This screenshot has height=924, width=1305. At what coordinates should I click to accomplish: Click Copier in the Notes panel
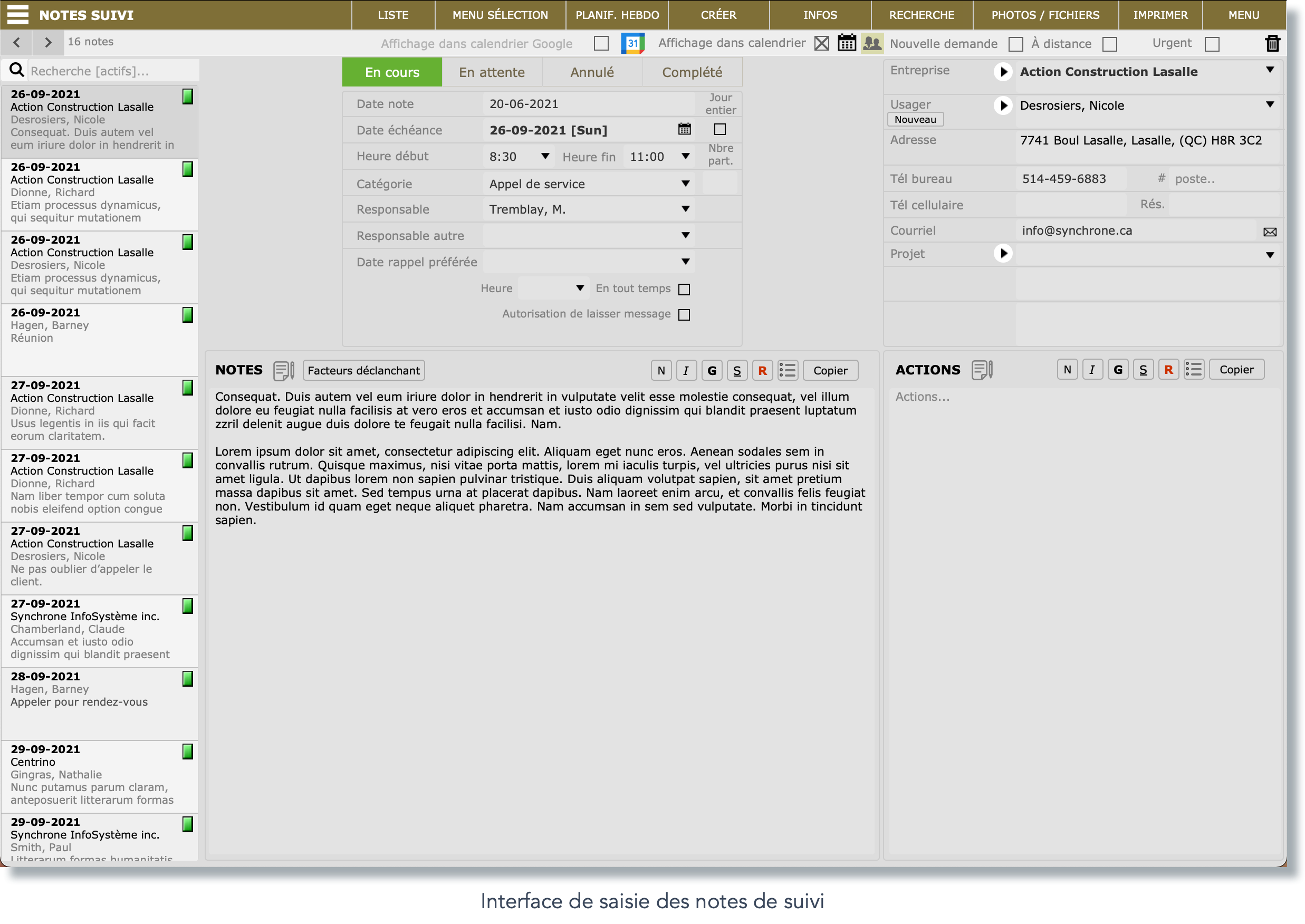tap(830, 370)
